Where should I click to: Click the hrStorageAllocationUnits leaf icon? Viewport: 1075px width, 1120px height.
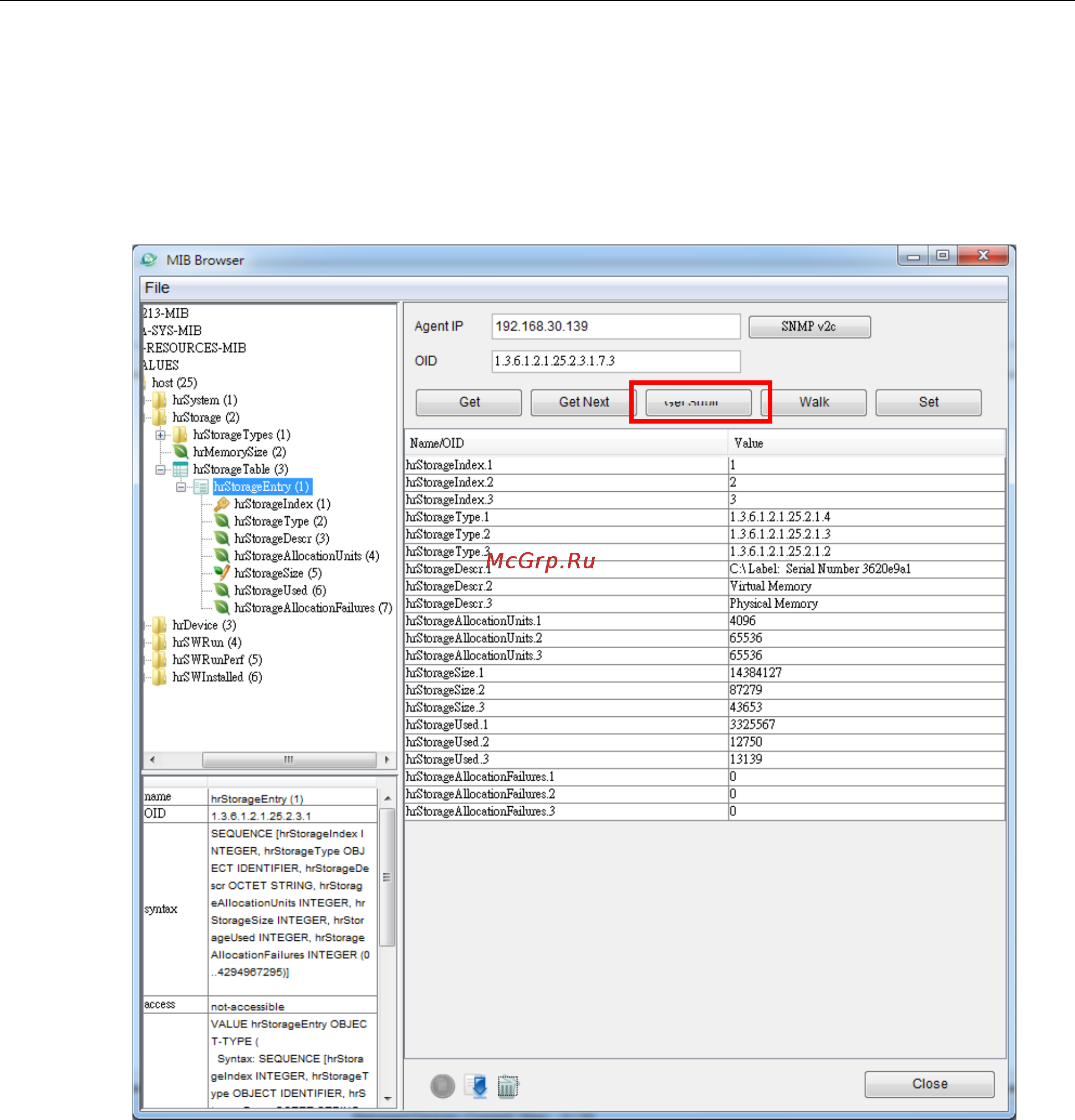222,556
